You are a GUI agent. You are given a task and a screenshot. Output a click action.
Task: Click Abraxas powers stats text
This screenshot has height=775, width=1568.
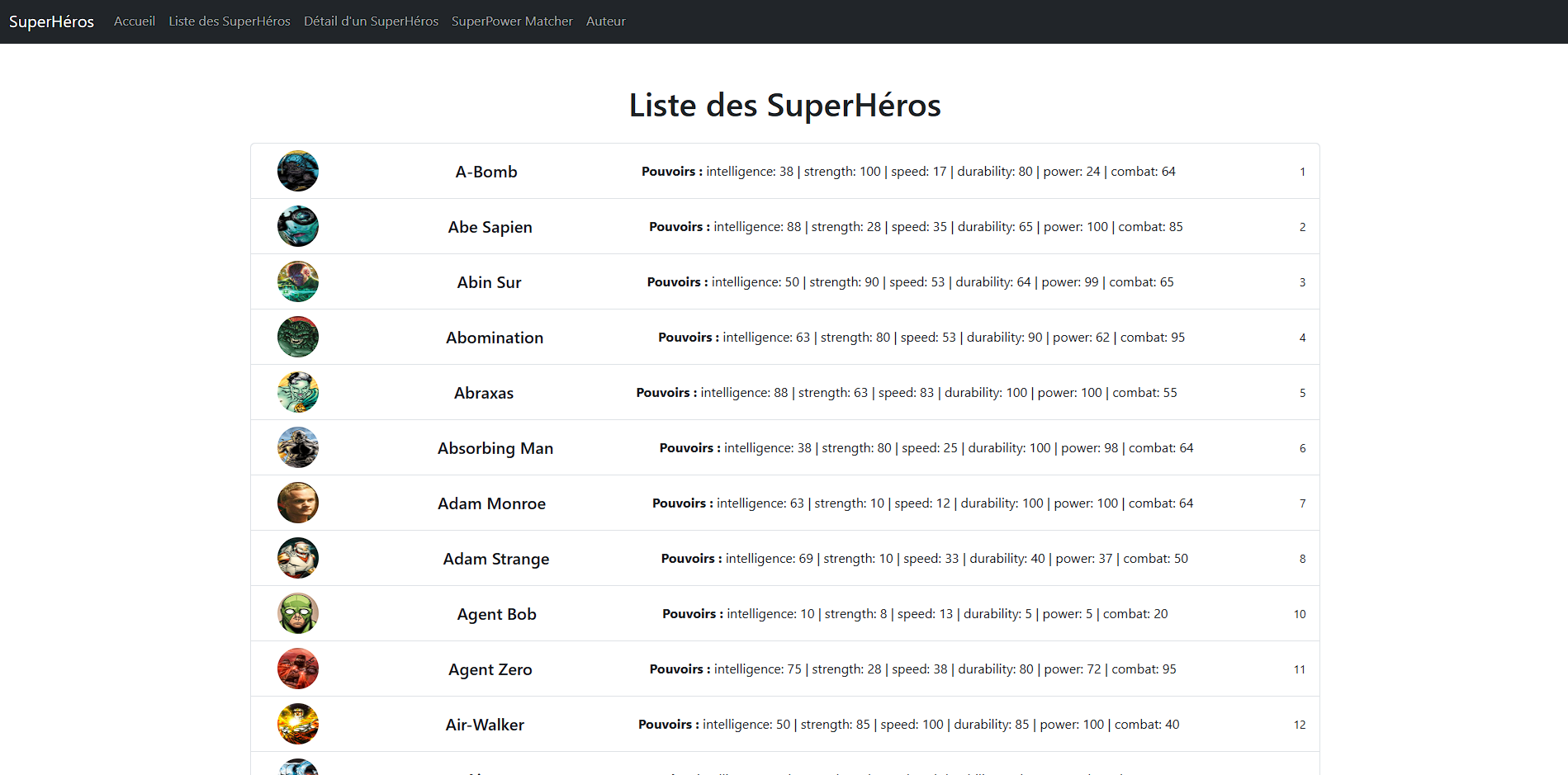click(906, 393)
